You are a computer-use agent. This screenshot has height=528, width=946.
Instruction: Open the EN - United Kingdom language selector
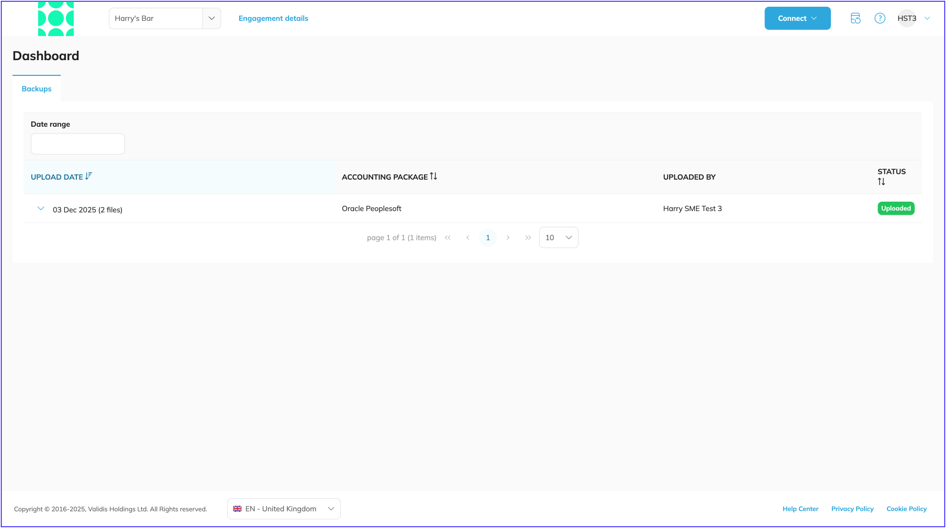[x=284, y=509]
